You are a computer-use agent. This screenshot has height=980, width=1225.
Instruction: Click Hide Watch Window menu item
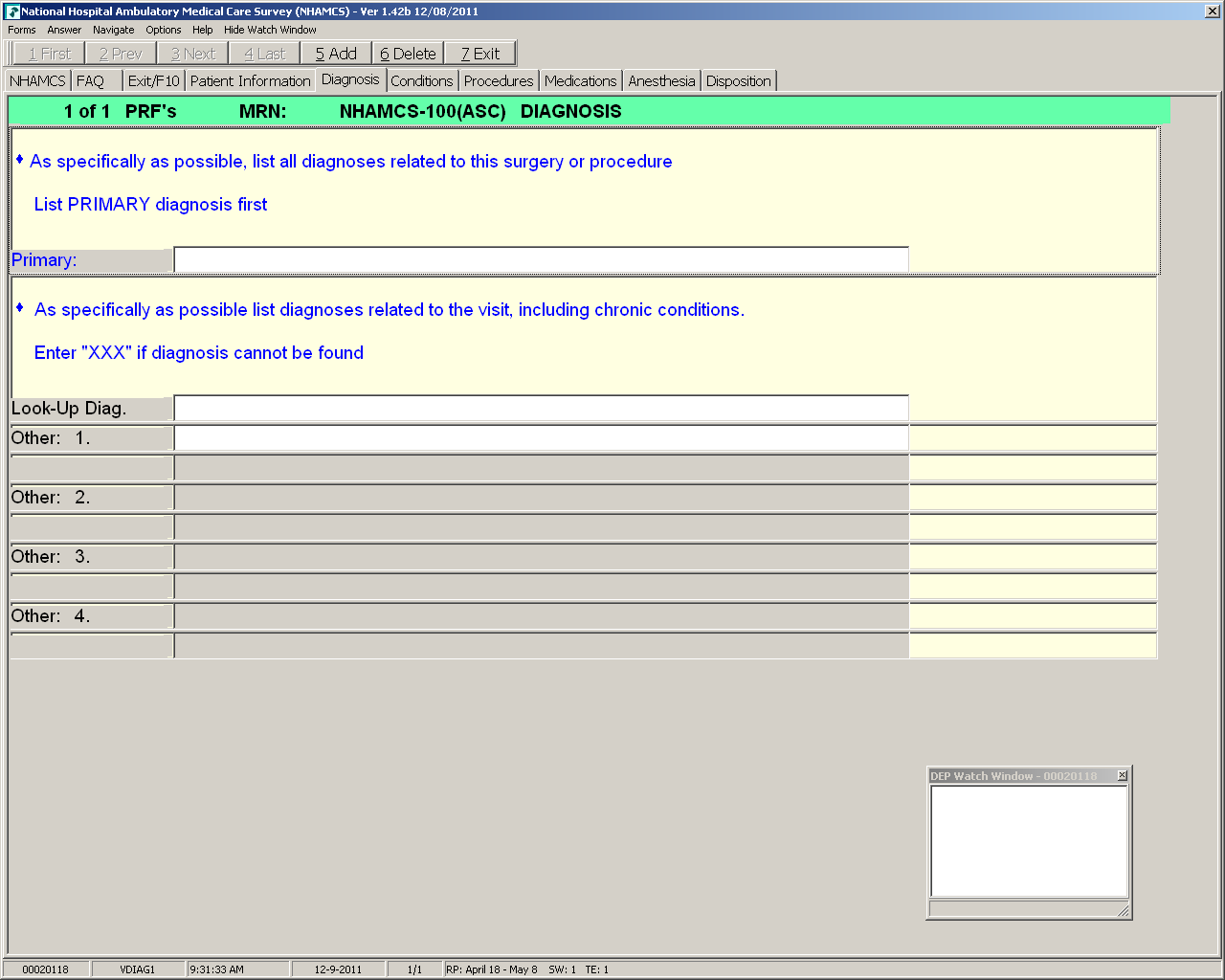coord(270,30)
